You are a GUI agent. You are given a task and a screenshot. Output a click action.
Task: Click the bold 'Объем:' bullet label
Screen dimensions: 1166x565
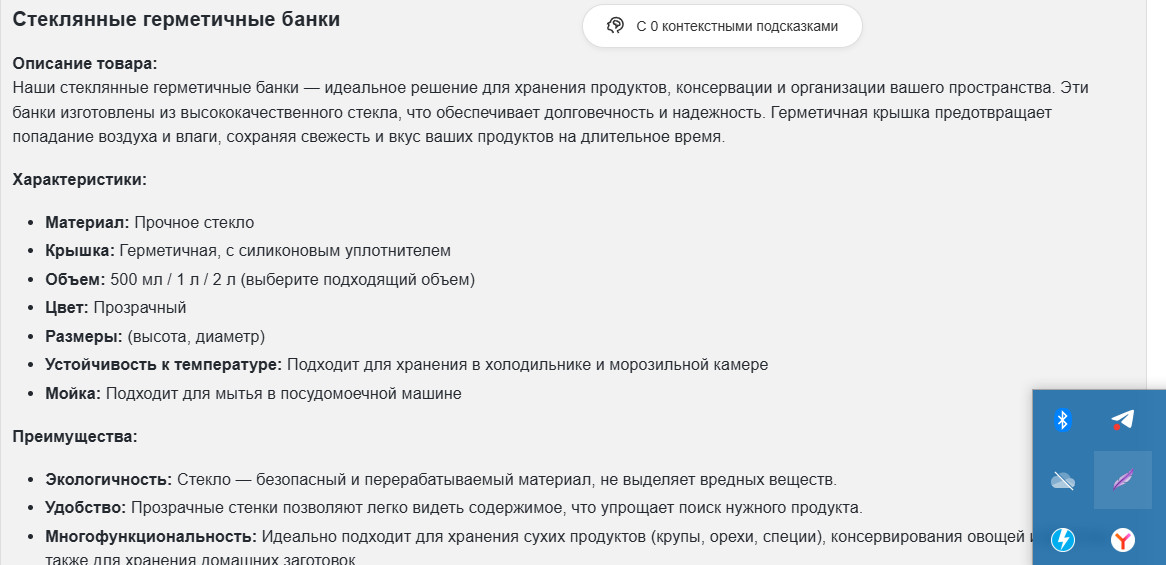[75, 279]
